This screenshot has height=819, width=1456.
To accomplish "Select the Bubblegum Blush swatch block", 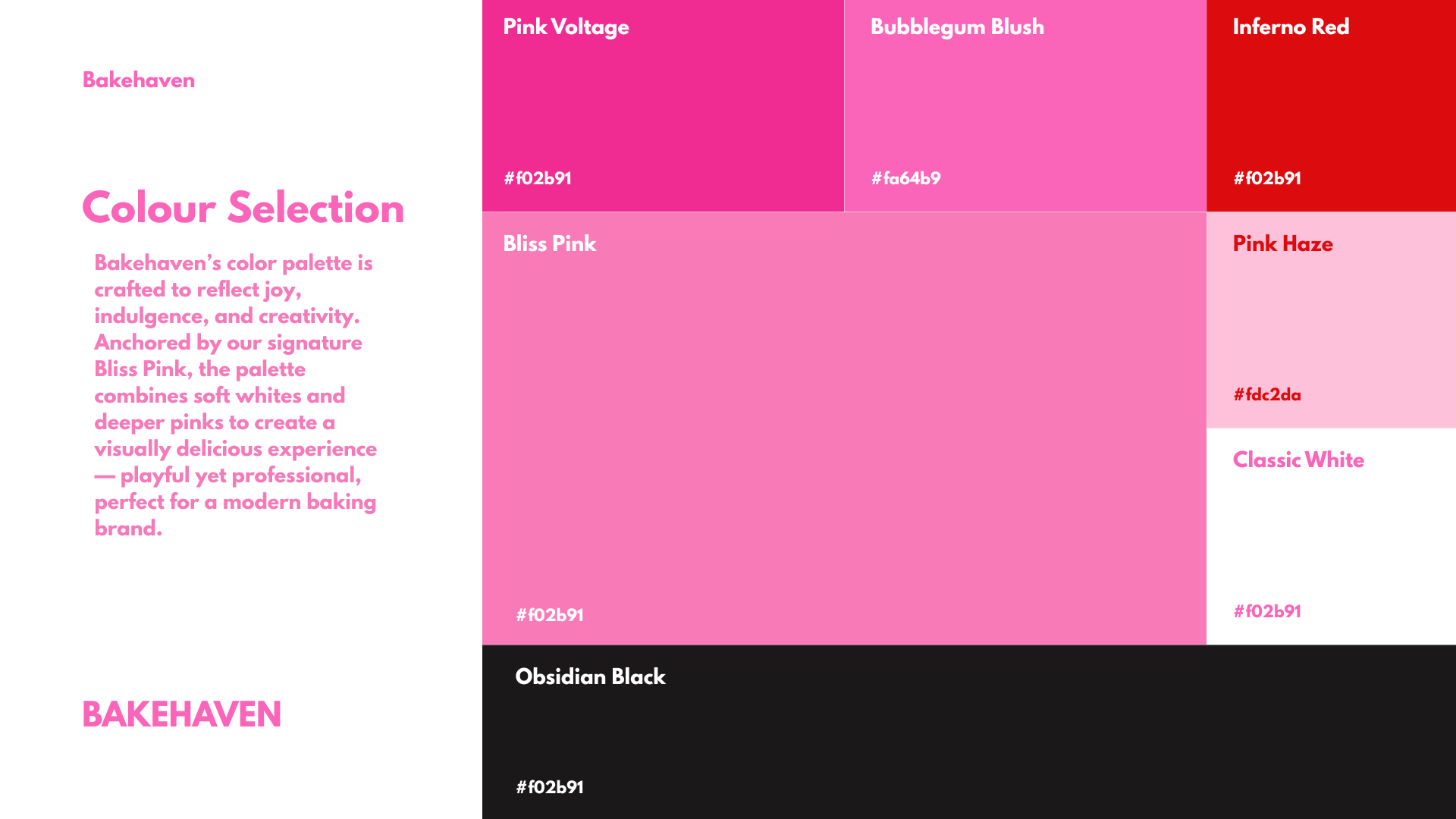I will coord(1025,106).
